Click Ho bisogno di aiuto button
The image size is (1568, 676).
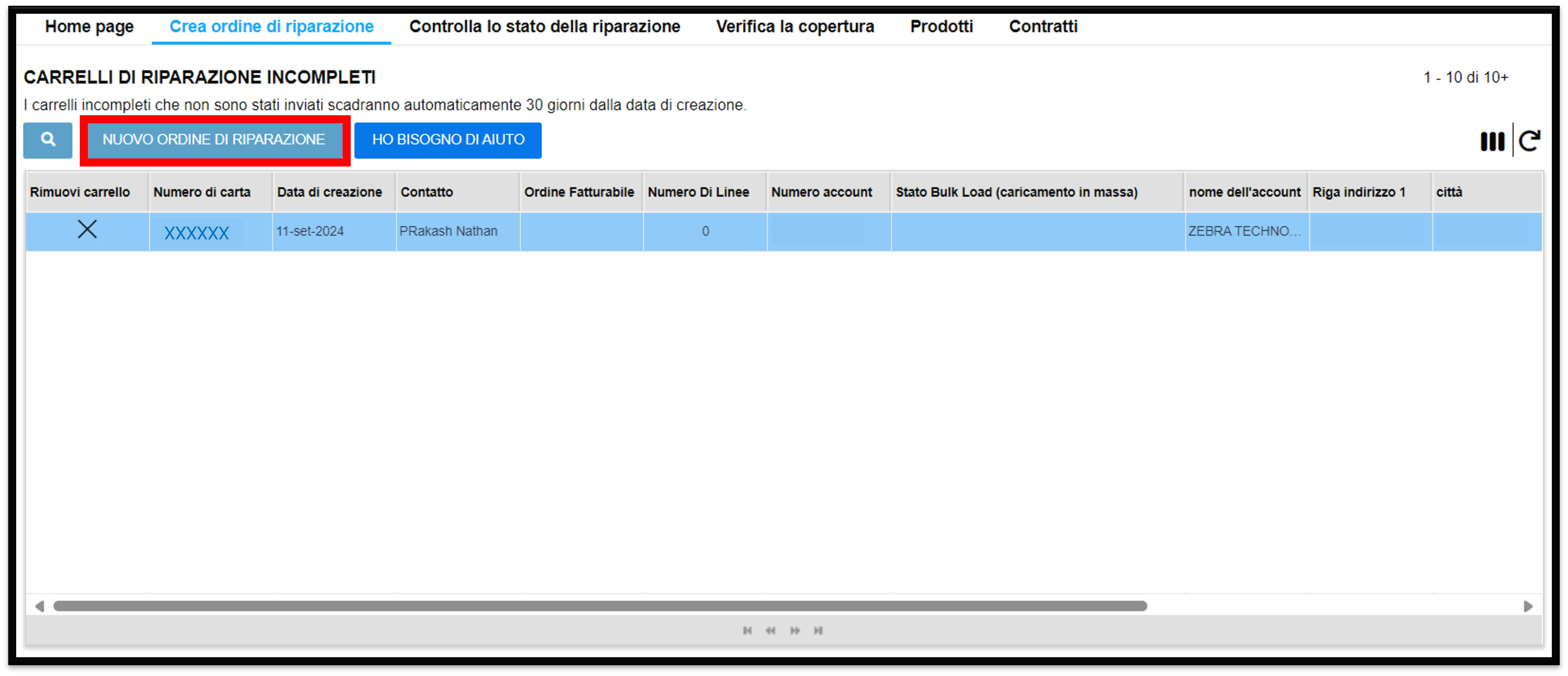[448, 140]
